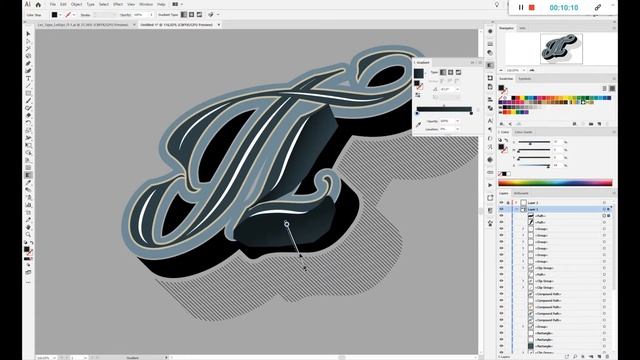Image resolution: width=640 pixels, height=360 pixels.
Task: Open the Gradient panel from the dock
Action: click(x=490, y=65)
